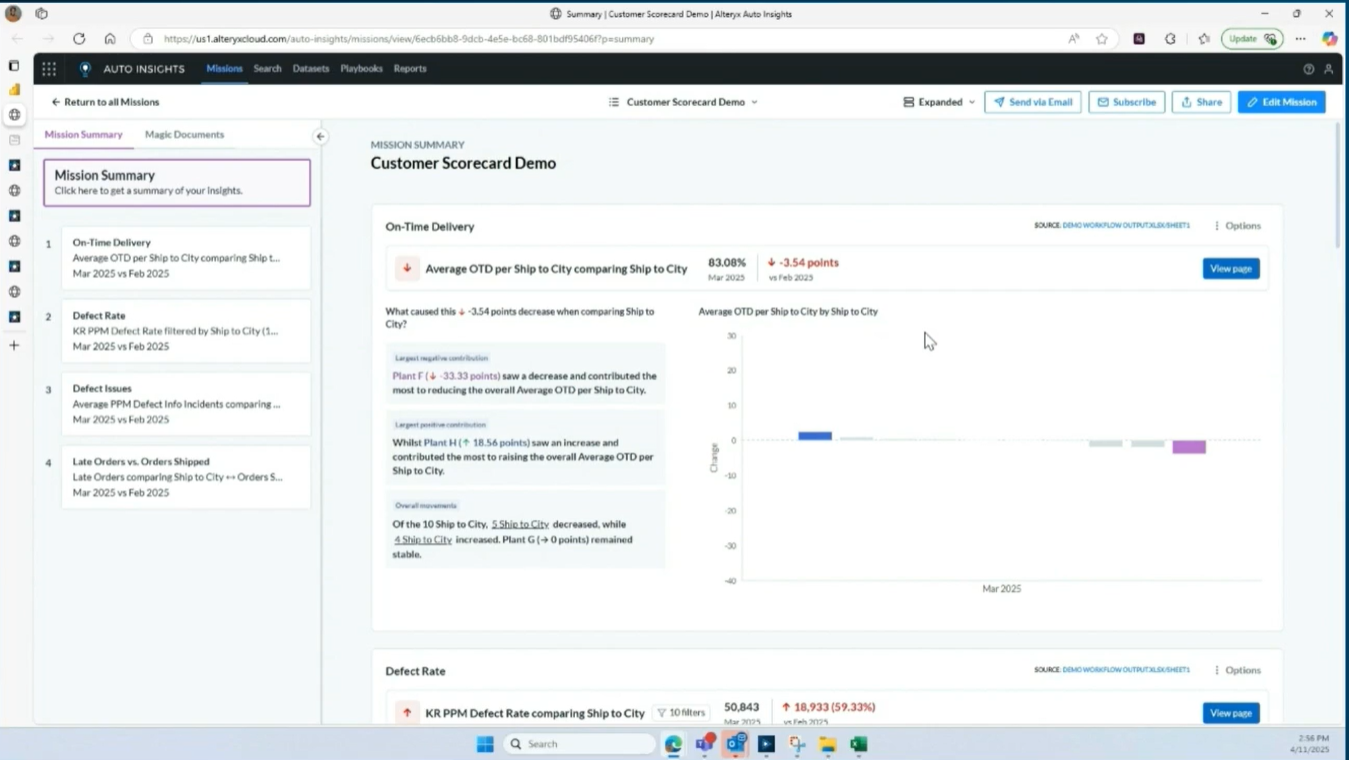This screenshot has height=760, width=1349.
Task: Open the 10 filters dropdown
Action: pos(681,713)
